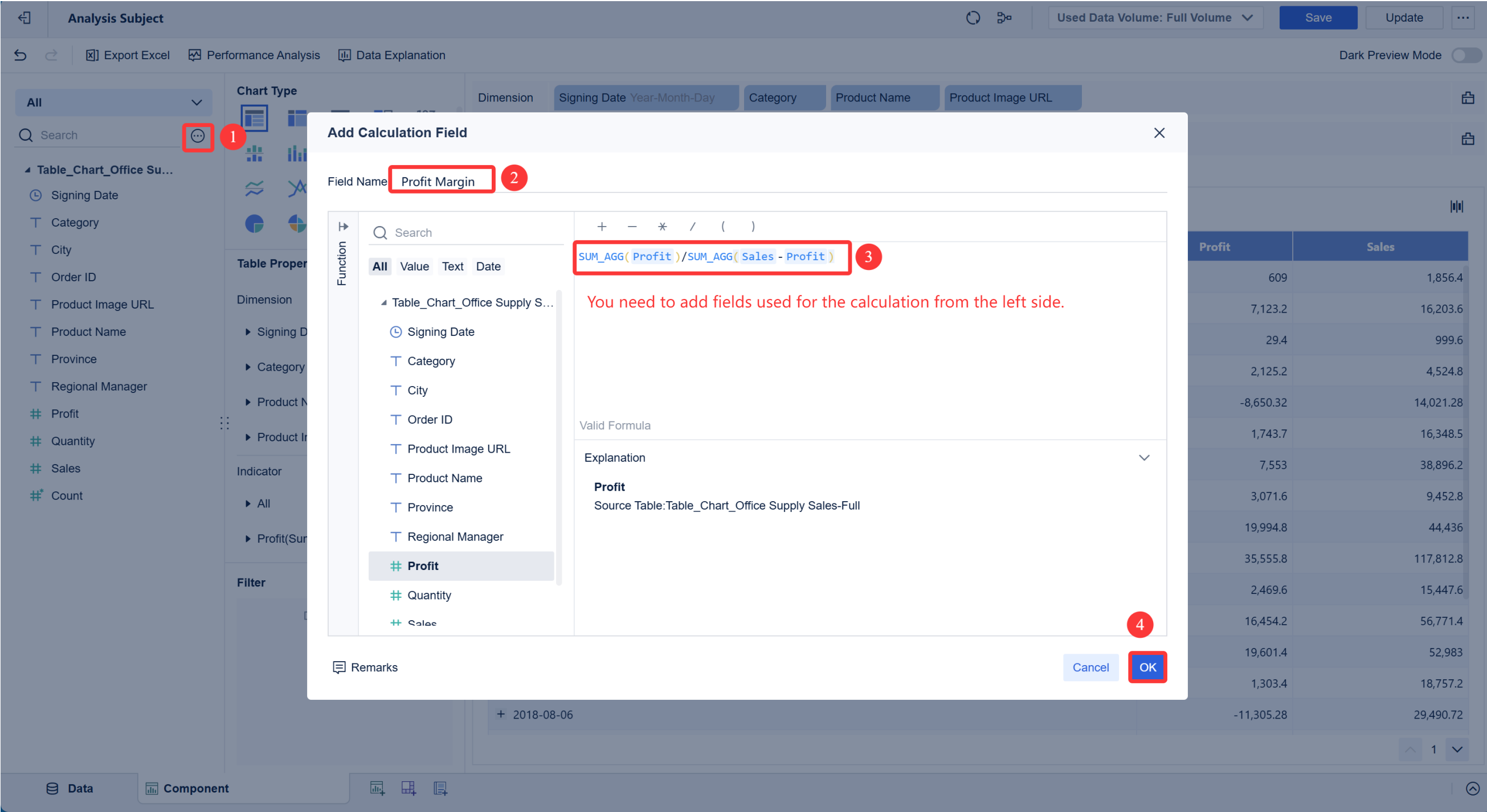Switch to the Data tab

(x=70, y=788)
